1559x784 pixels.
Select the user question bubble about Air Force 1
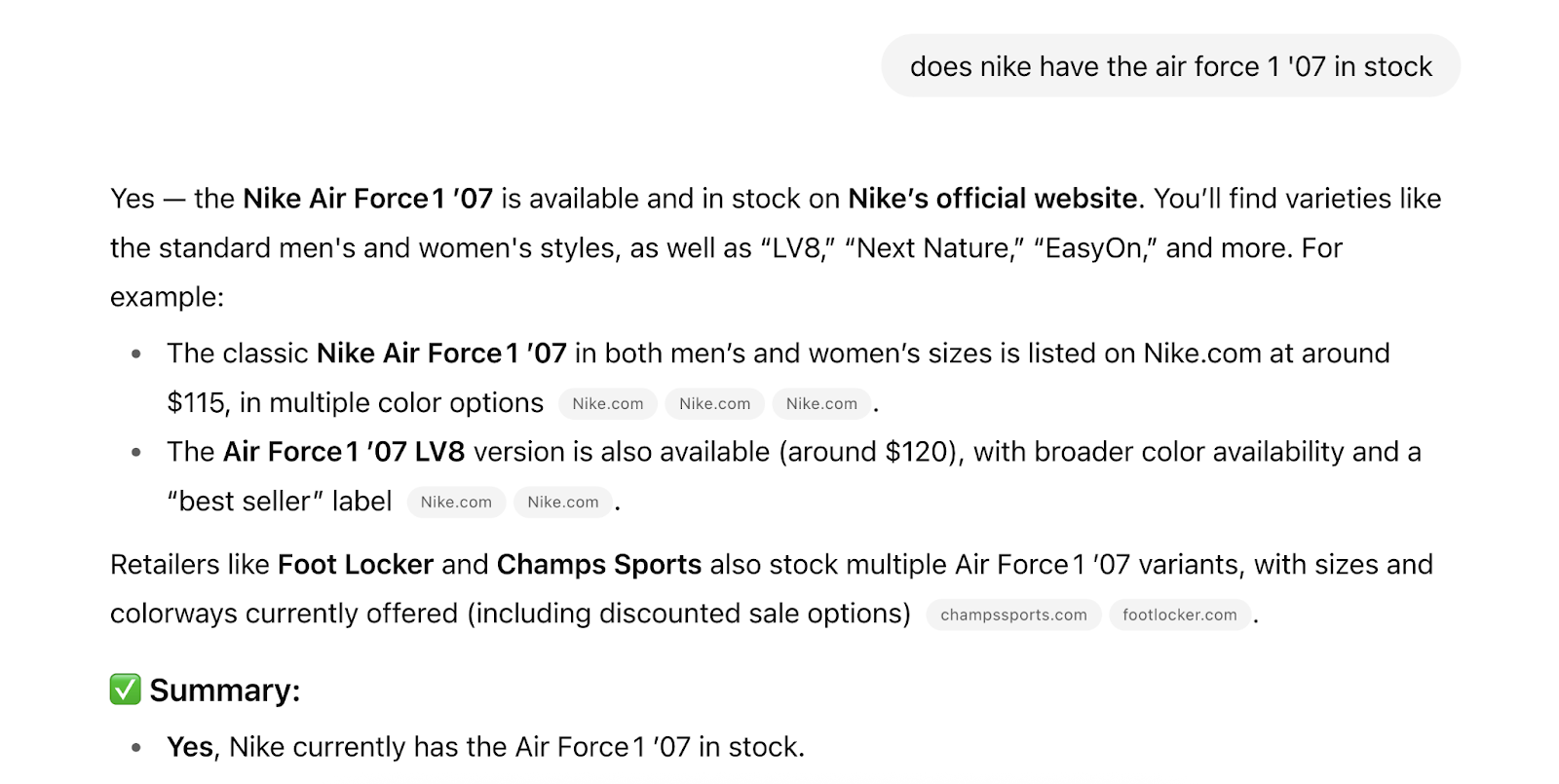tap(1170, 65)
